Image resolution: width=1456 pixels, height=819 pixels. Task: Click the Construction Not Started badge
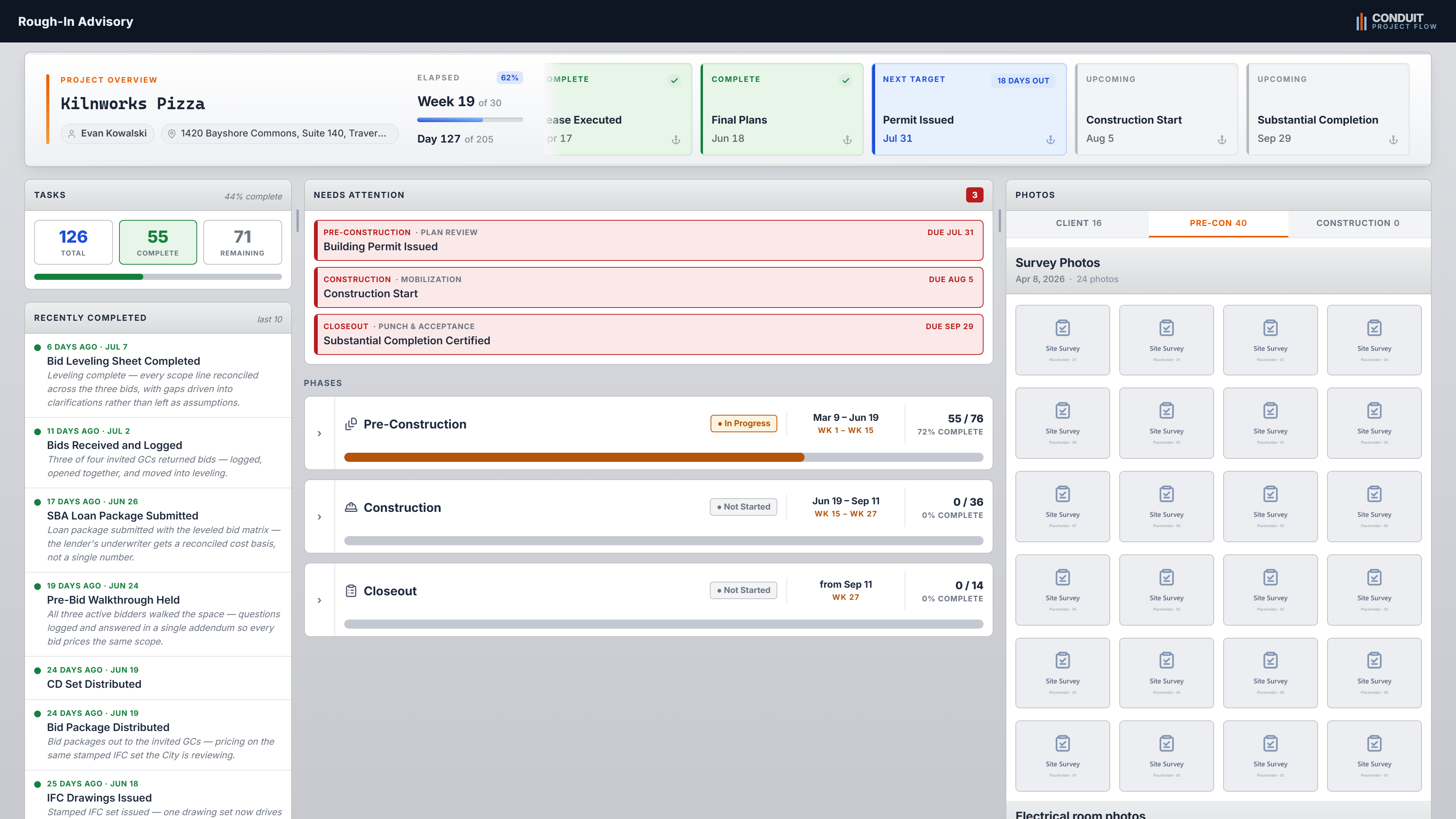click(x=743, y=507)
